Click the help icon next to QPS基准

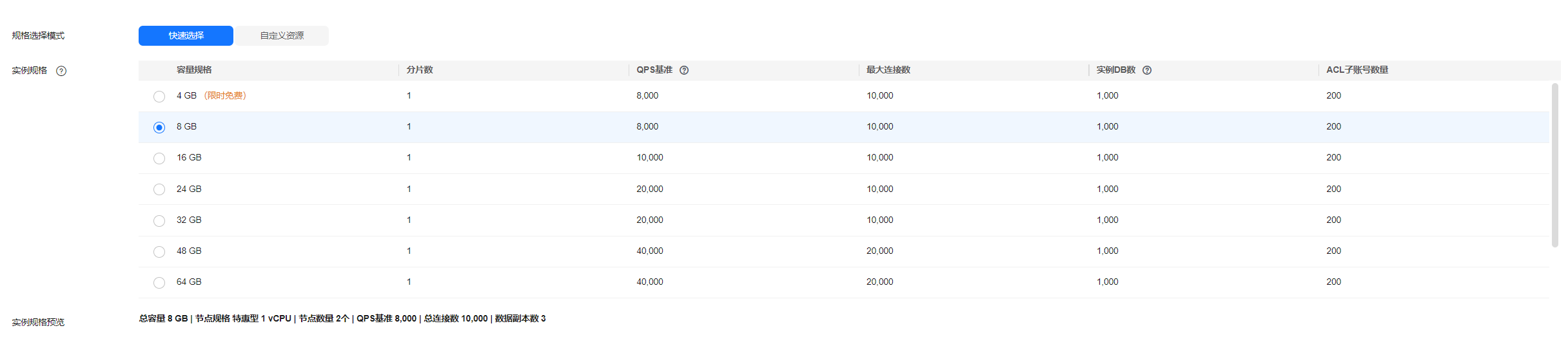[x=684, y=70]
